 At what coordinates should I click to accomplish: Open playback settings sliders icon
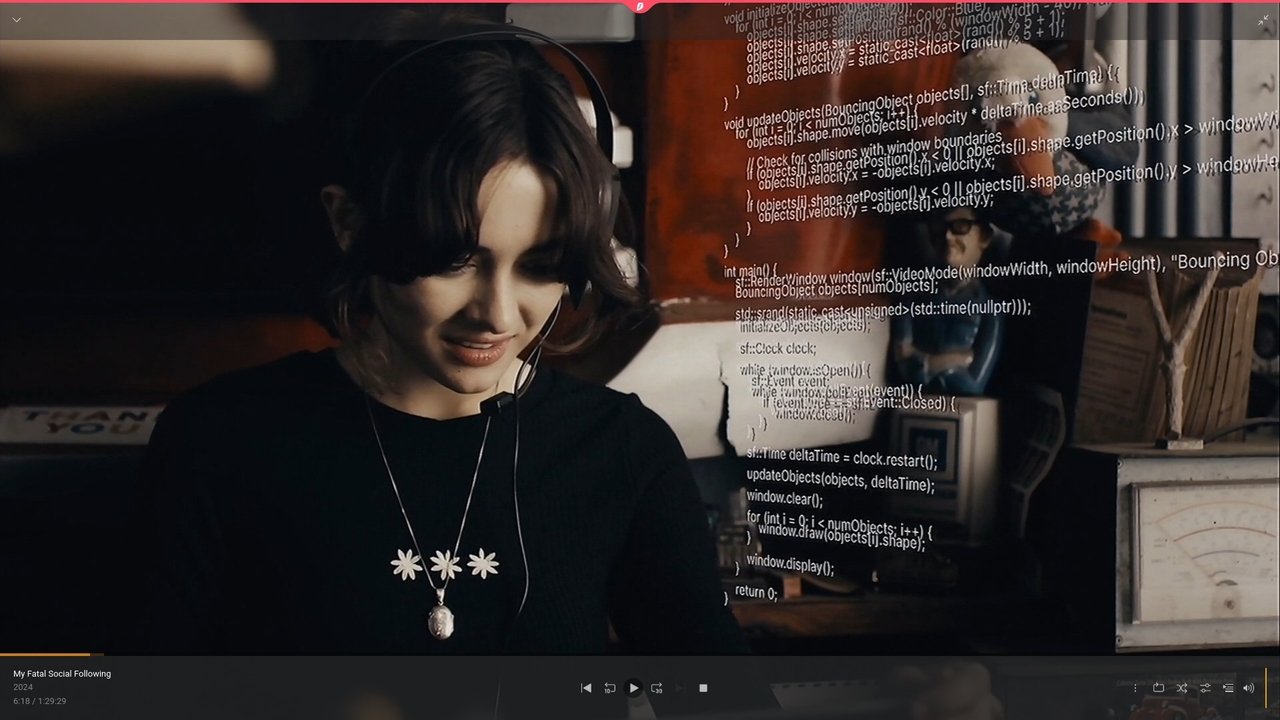click(1205, 688)
